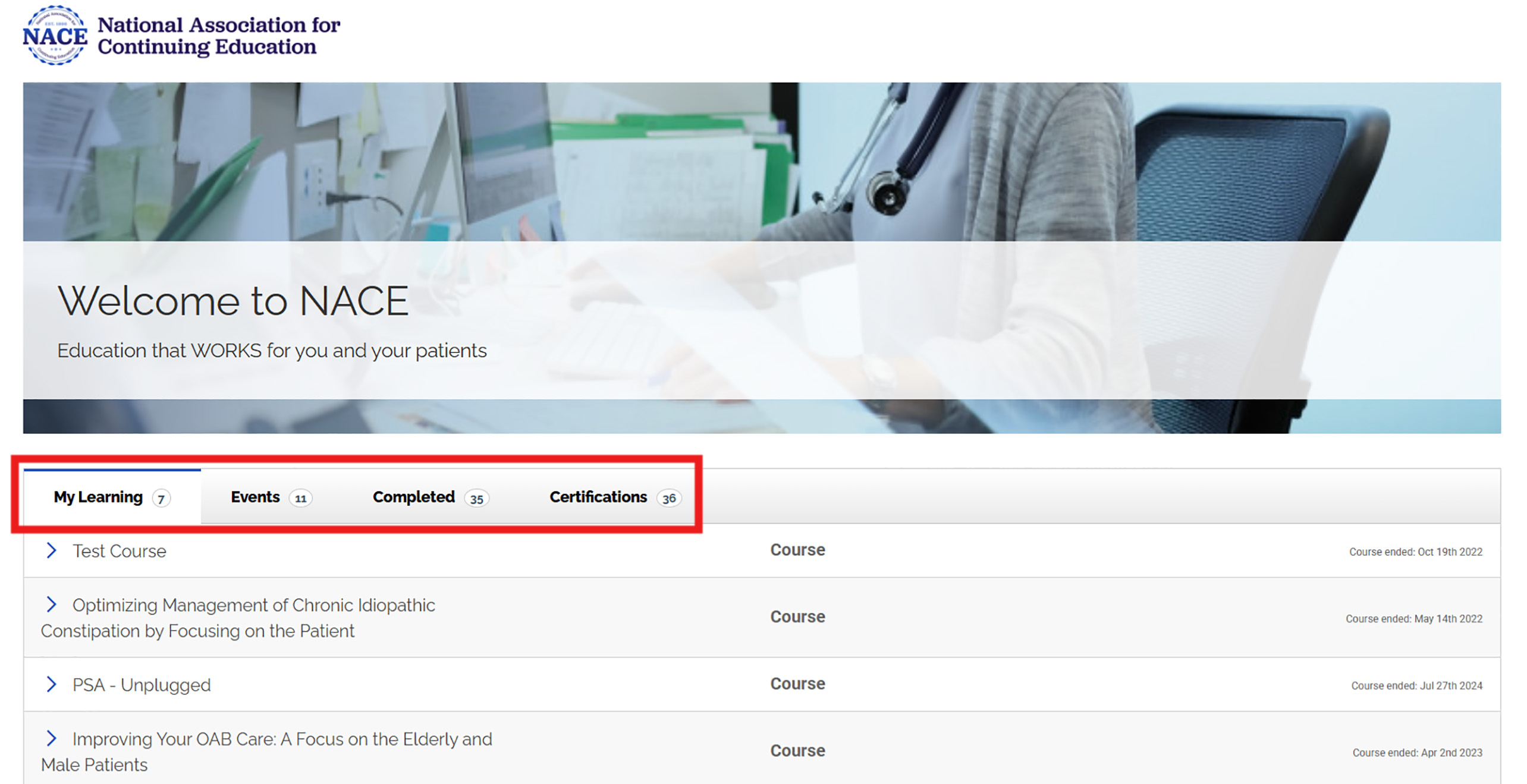
Task: Click the NACE circular logo icon
Action: coord(55,36)
